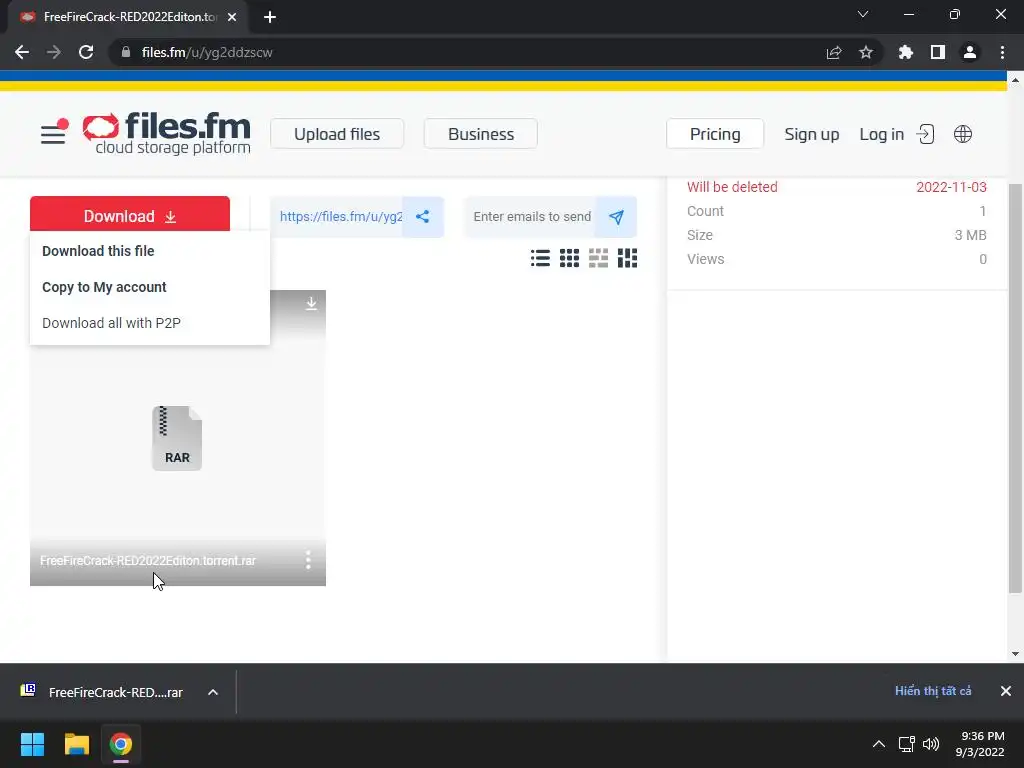Open the Business page
The image size is (1024, 768).
coord(481,134)
